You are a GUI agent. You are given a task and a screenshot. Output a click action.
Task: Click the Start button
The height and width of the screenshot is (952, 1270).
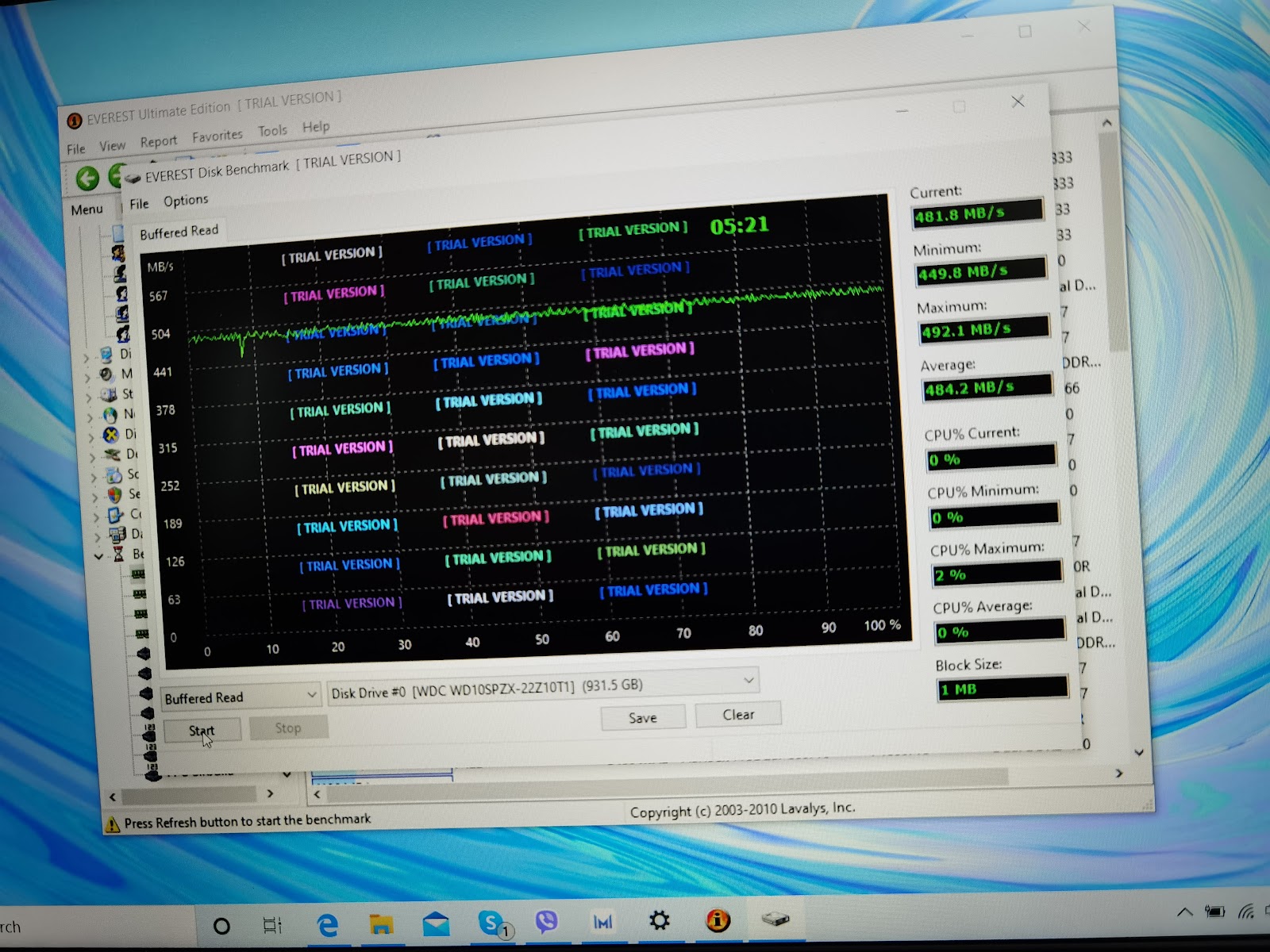202,731
